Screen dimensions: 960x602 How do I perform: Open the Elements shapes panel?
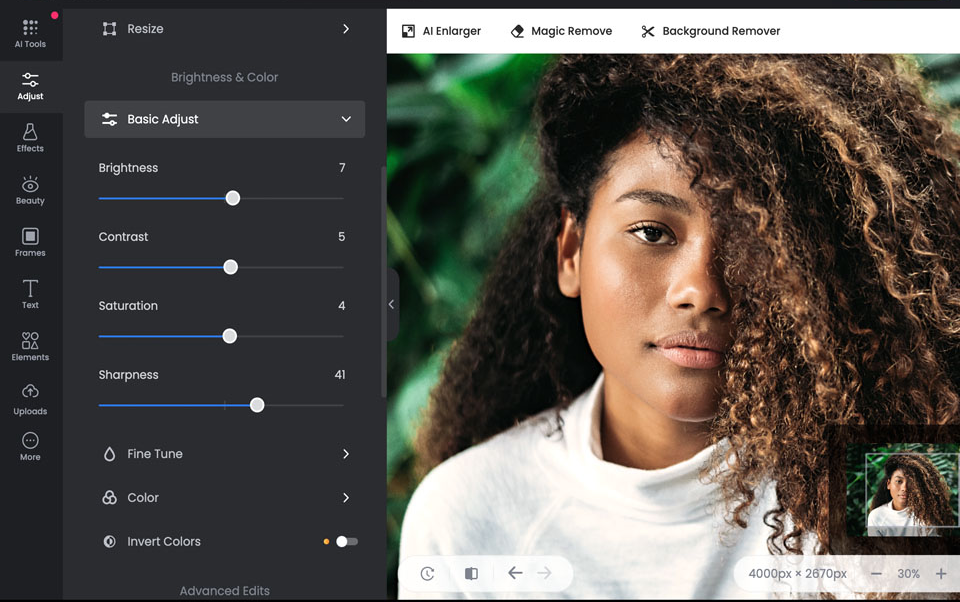[30, 347]
